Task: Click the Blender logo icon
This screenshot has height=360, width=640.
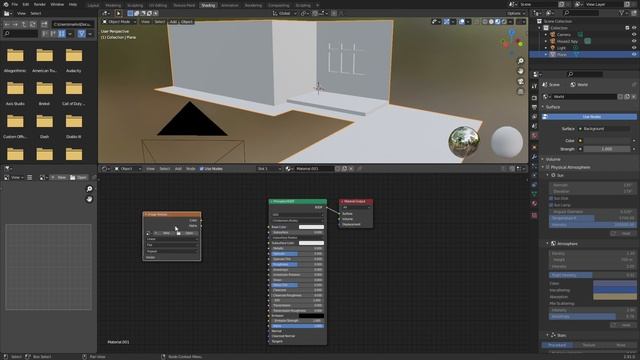Action: coord(6,4)
